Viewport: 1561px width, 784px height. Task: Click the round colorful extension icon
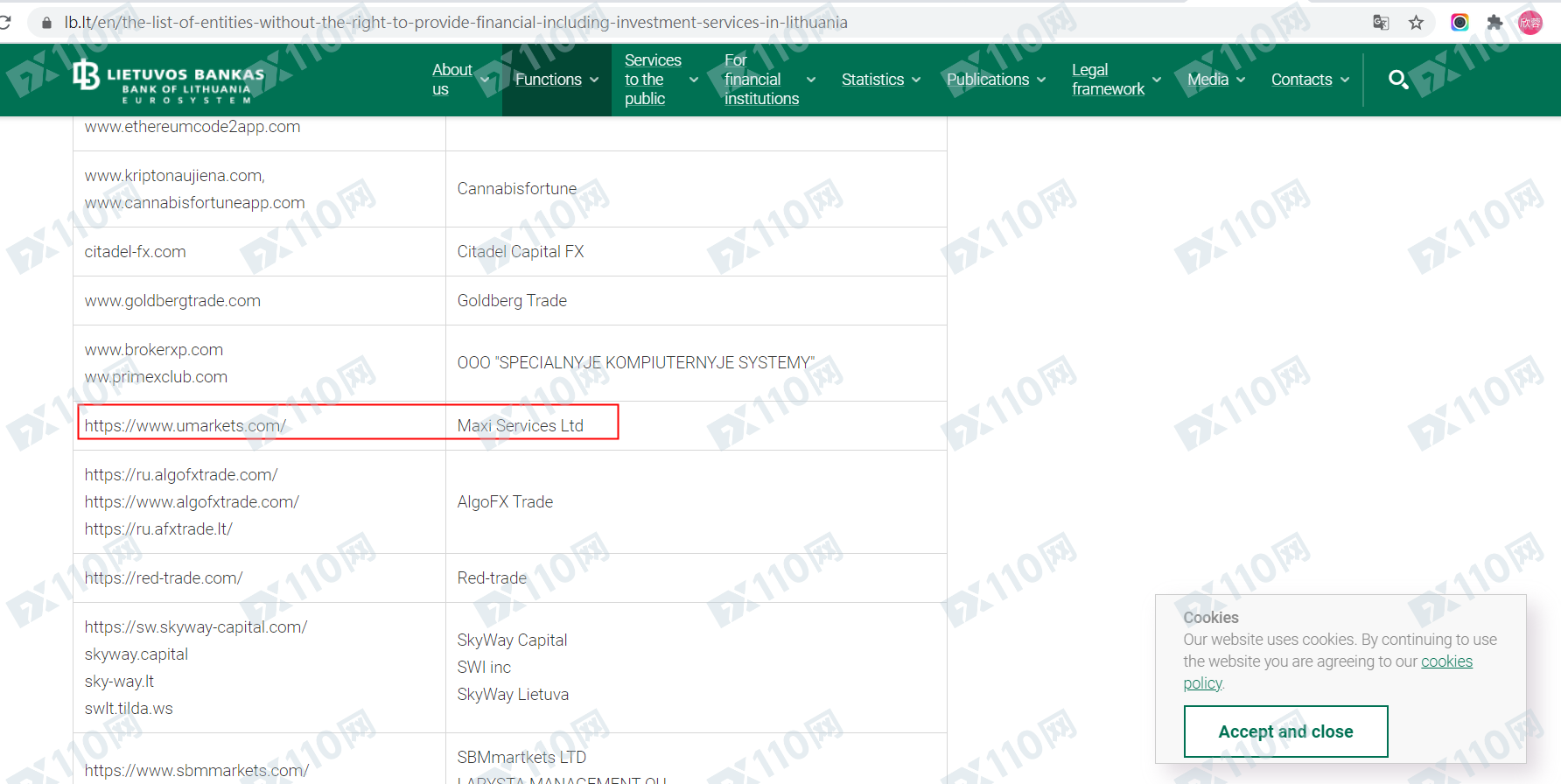coord(1459,23)
